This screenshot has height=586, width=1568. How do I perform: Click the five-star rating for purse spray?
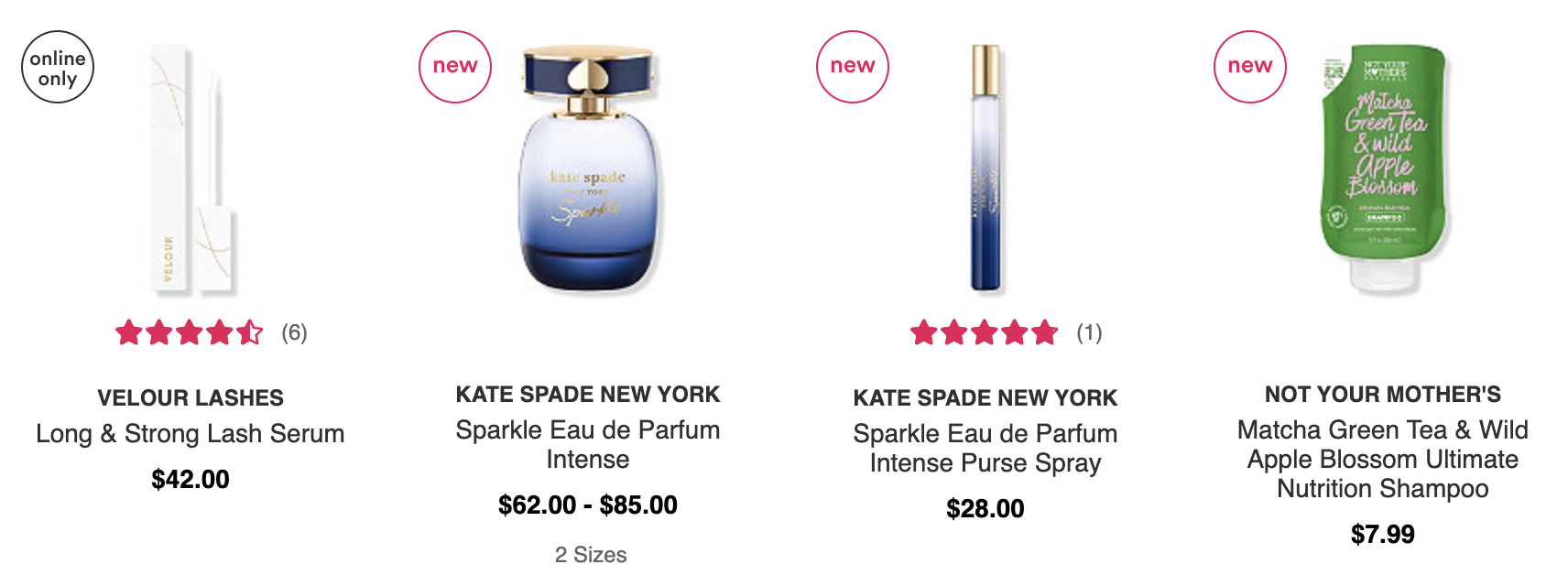click(985, 332)
